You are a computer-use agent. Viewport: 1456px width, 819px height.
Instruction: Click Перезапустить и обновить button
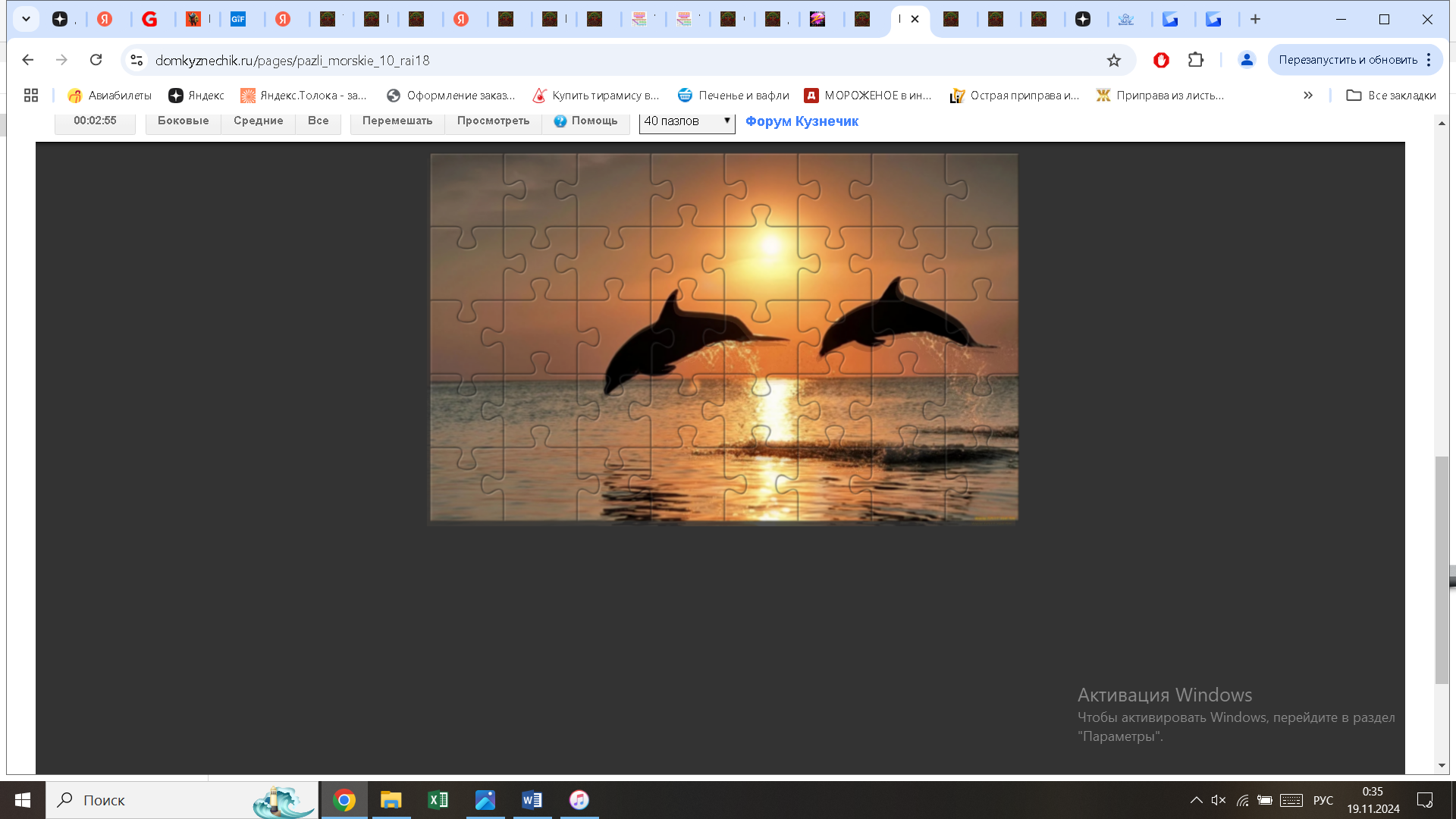pyautogui.click(x=1348, y=60)
